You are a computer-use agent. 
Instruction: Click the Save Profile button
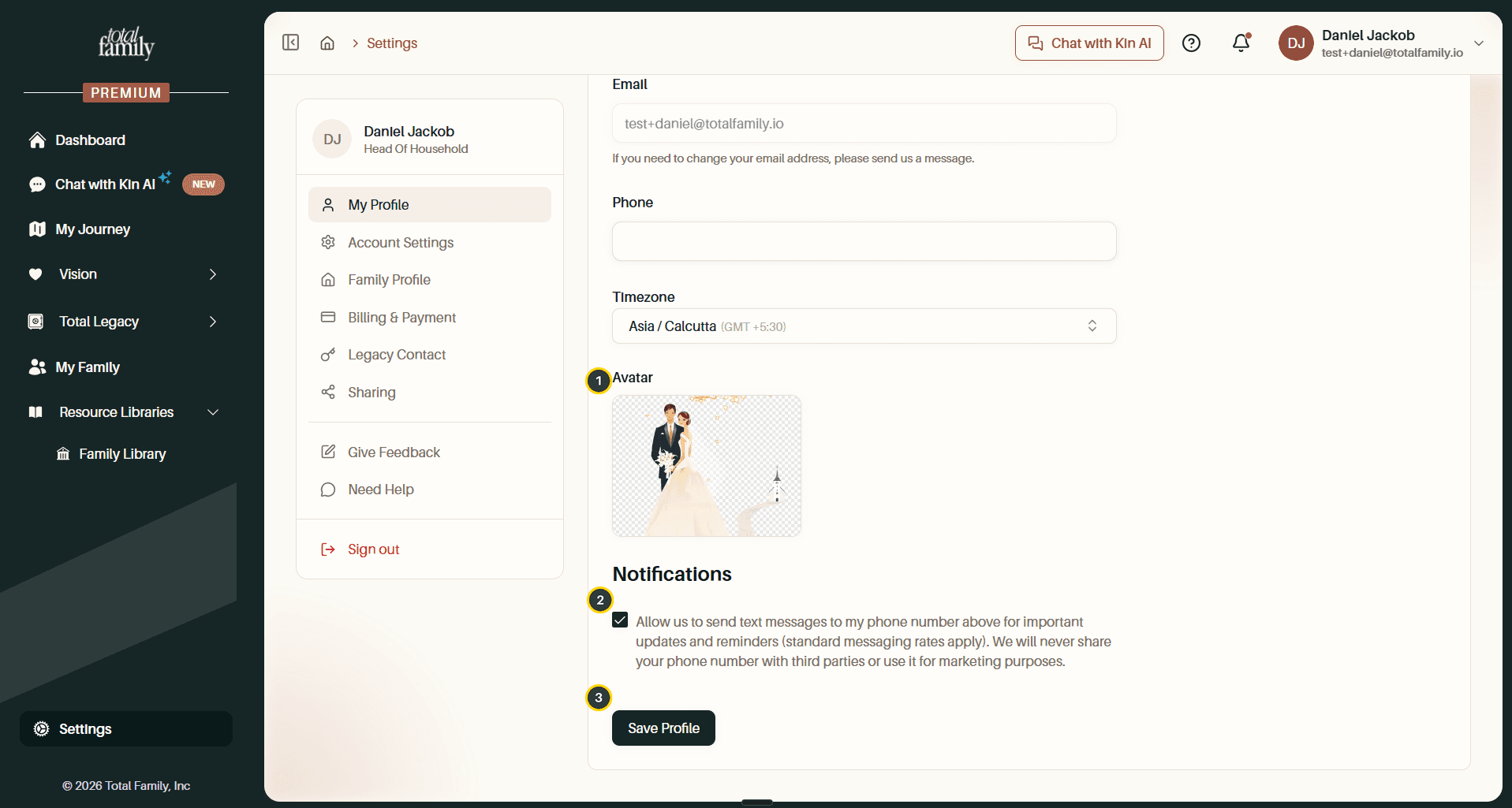[663, 728]
